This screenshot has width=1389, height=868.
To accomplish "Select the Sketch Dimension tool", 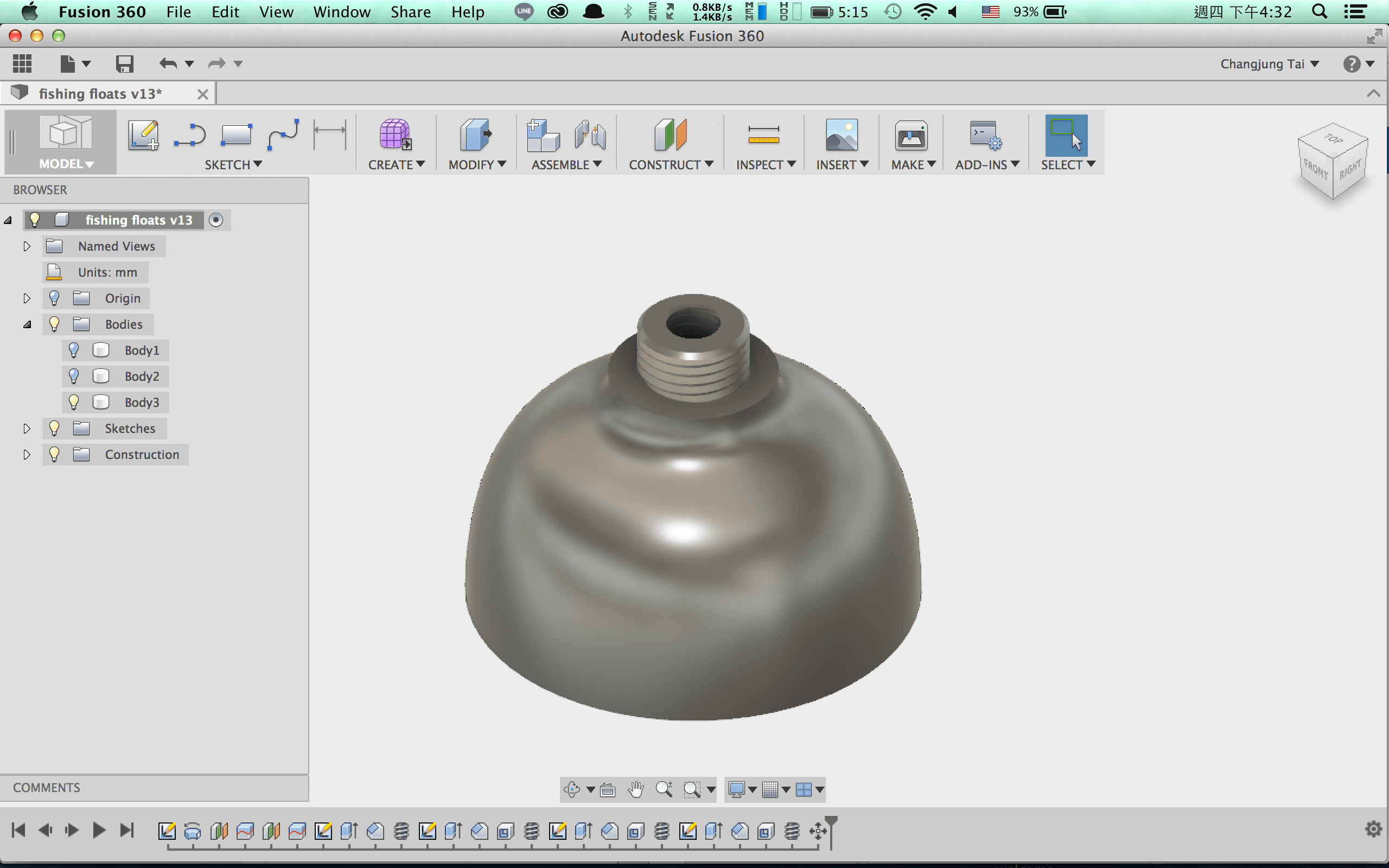I will point(330,136).
